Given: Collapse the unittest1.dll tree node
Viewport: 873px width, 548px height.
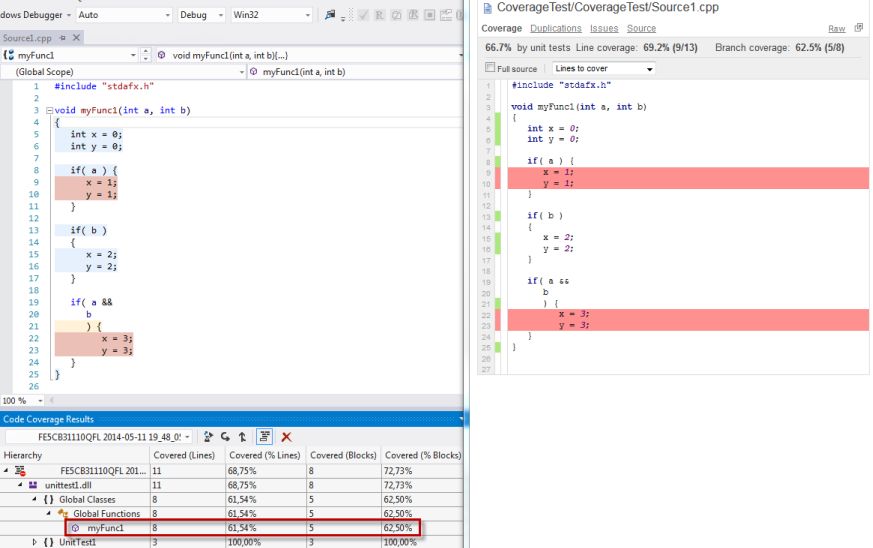Looking at the screenshot, I should pos(20,485).
